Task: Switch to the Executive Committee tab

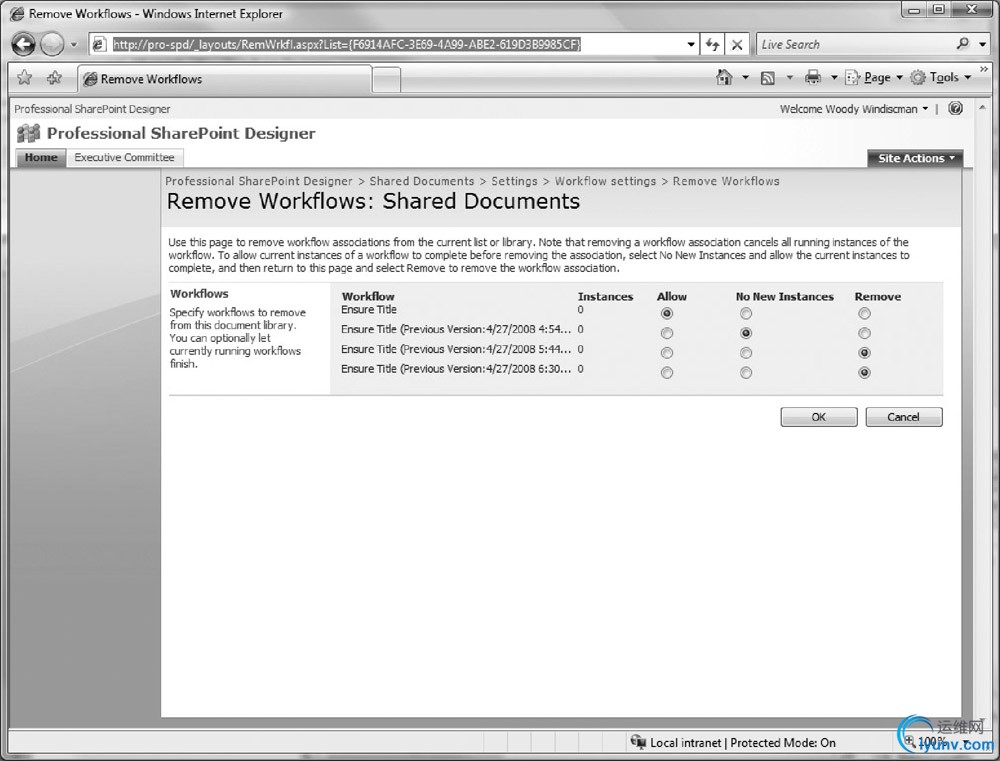Action: (x=124, y=158)
